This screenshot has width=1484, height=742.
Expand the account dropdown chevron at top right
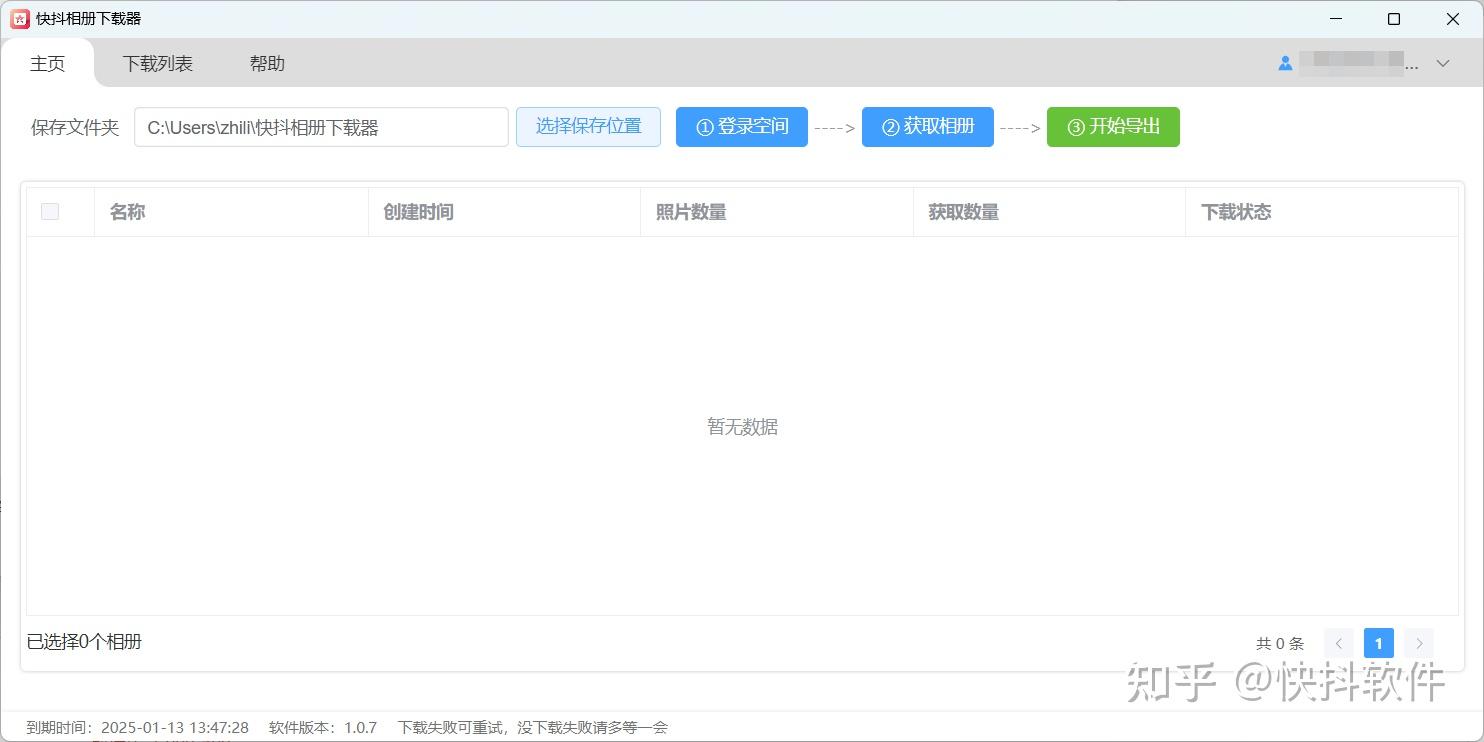[1443, 63]
